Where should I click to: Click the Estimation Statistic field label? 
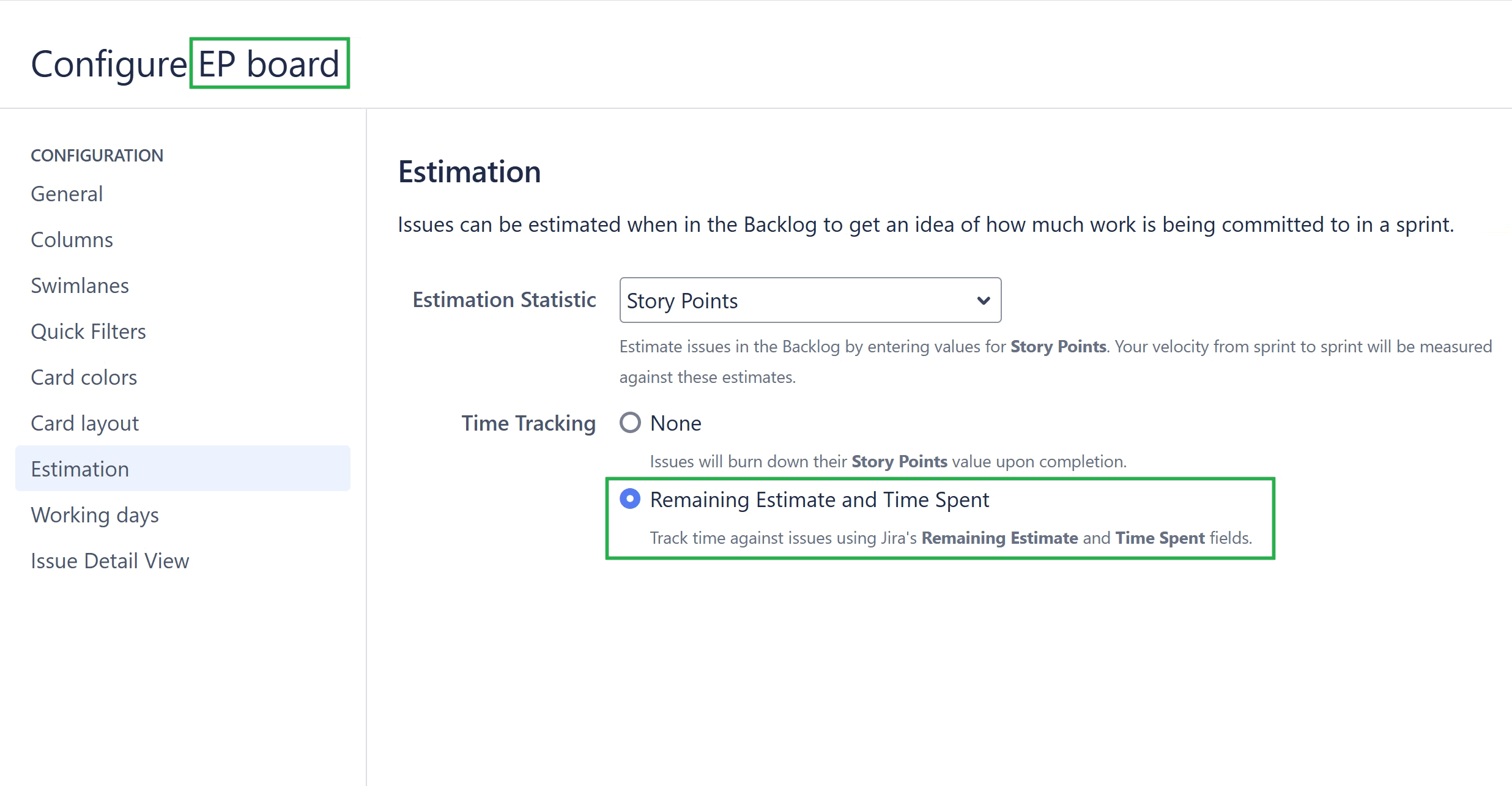(504, 300)
